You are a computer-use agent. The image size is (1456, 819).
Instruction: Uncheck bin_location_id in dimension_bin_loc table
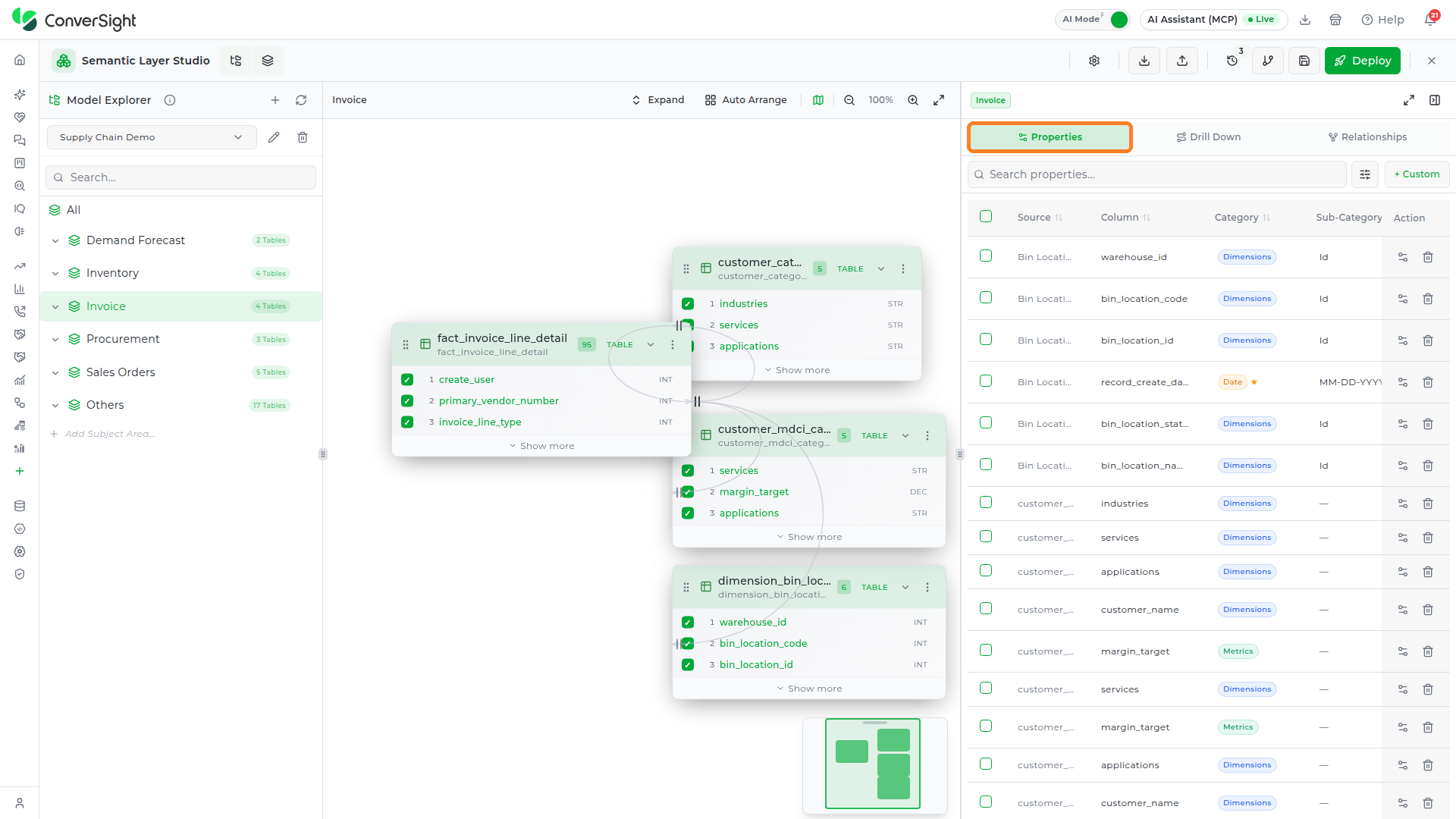688,665
